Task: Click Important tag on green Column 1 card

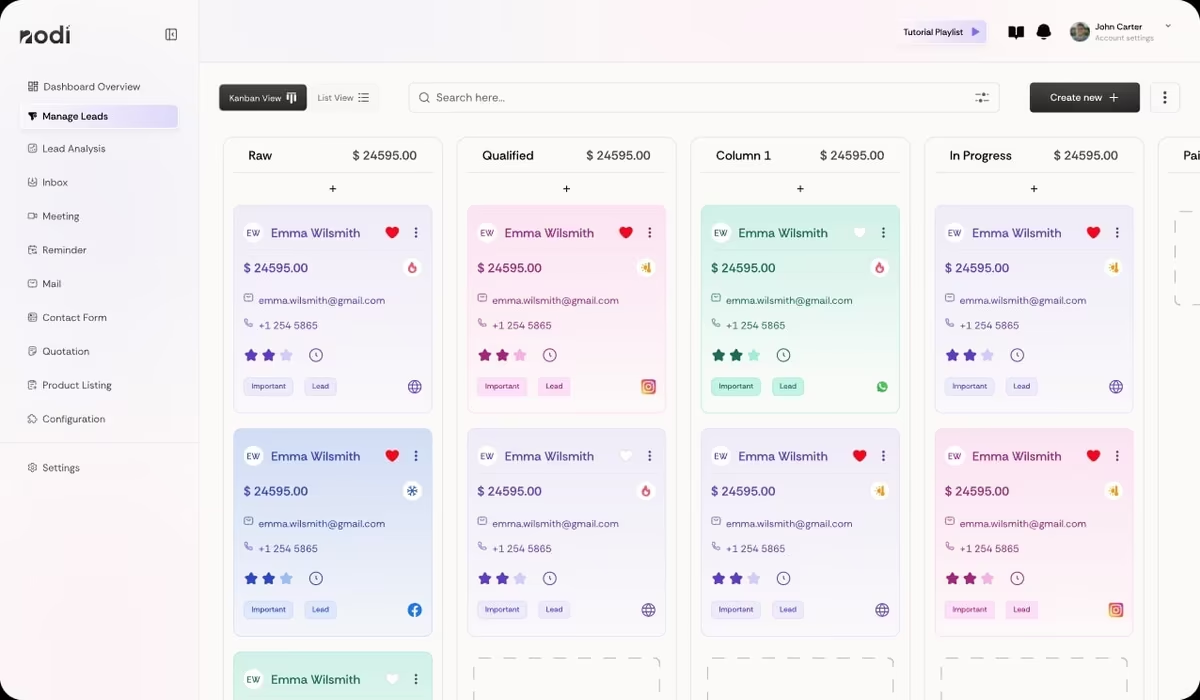Action: [736, 386]
